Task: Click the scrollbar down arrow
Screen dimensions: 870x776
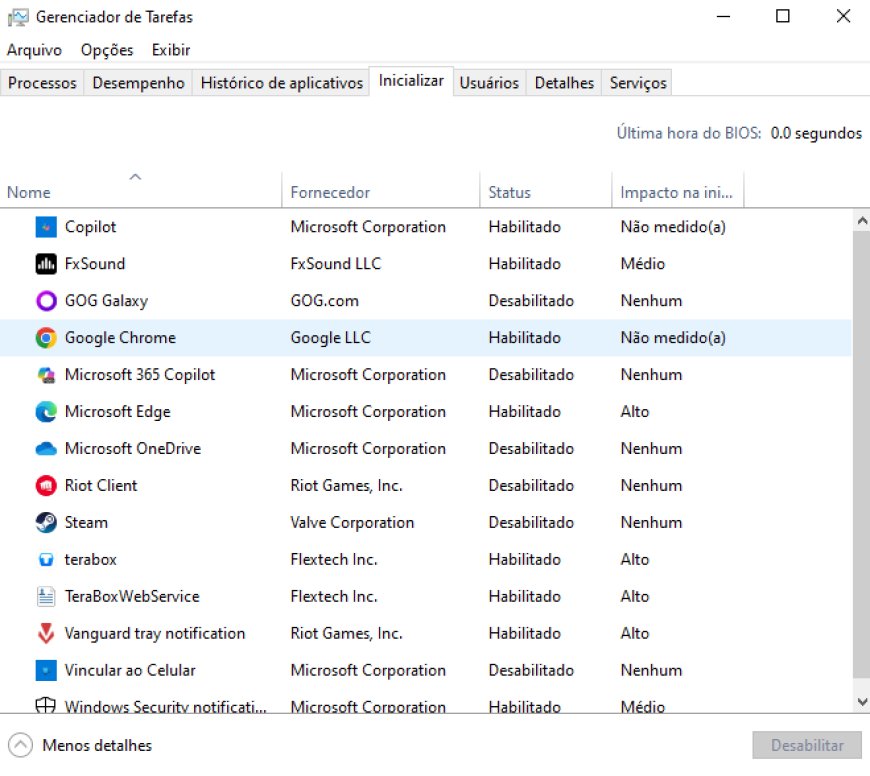Action: coord(862,702)
